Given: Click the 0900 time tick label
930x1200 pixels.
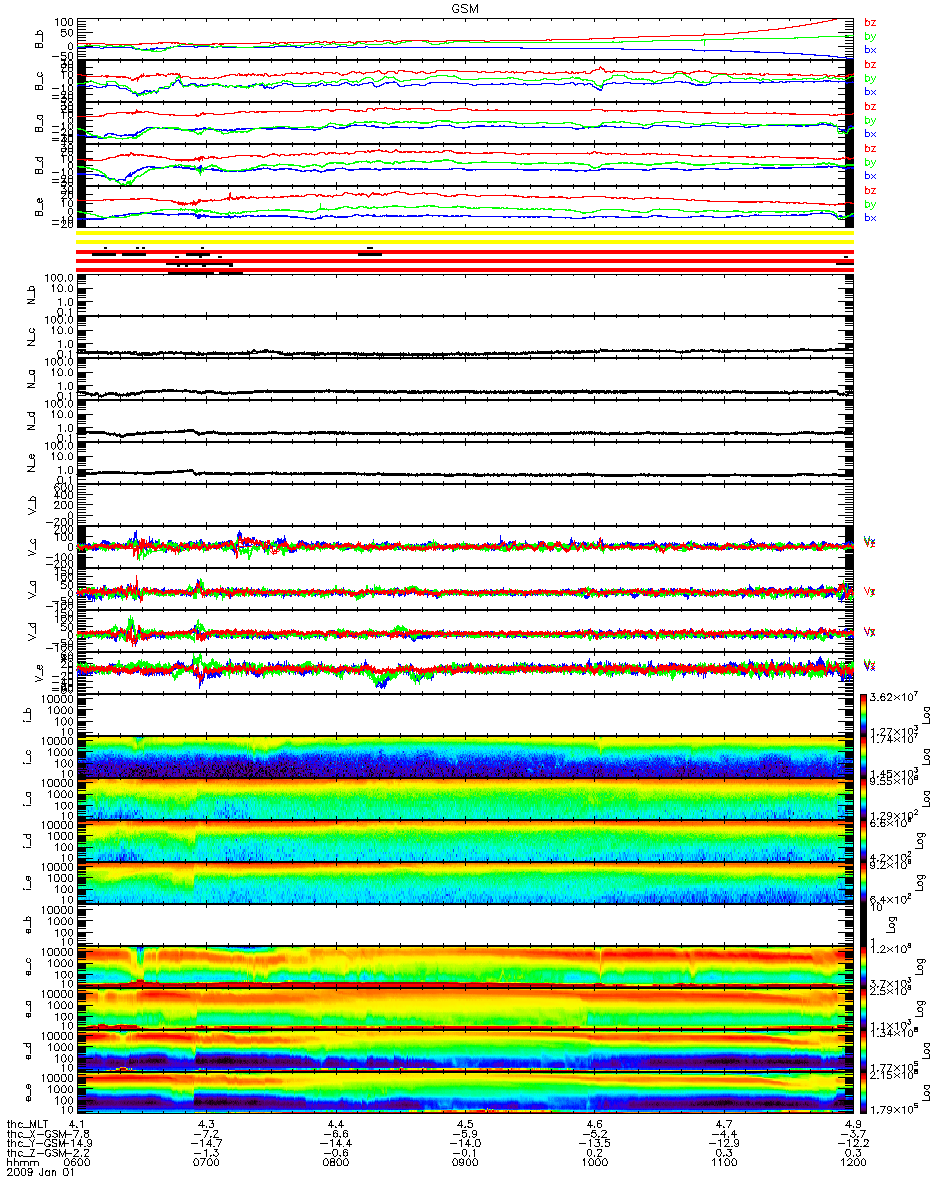Looking at the screenshot, I should (x=465, y=1163).
